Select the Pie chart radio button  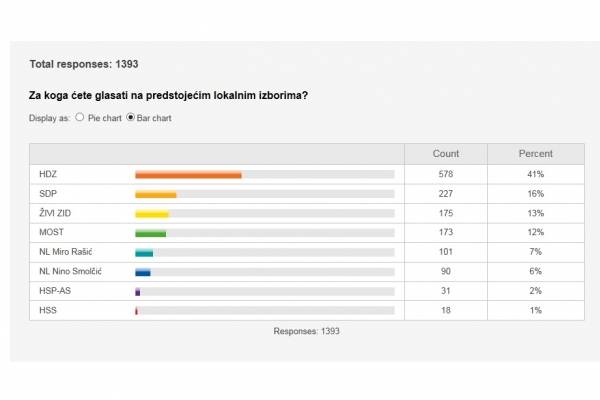coord(80,117)
